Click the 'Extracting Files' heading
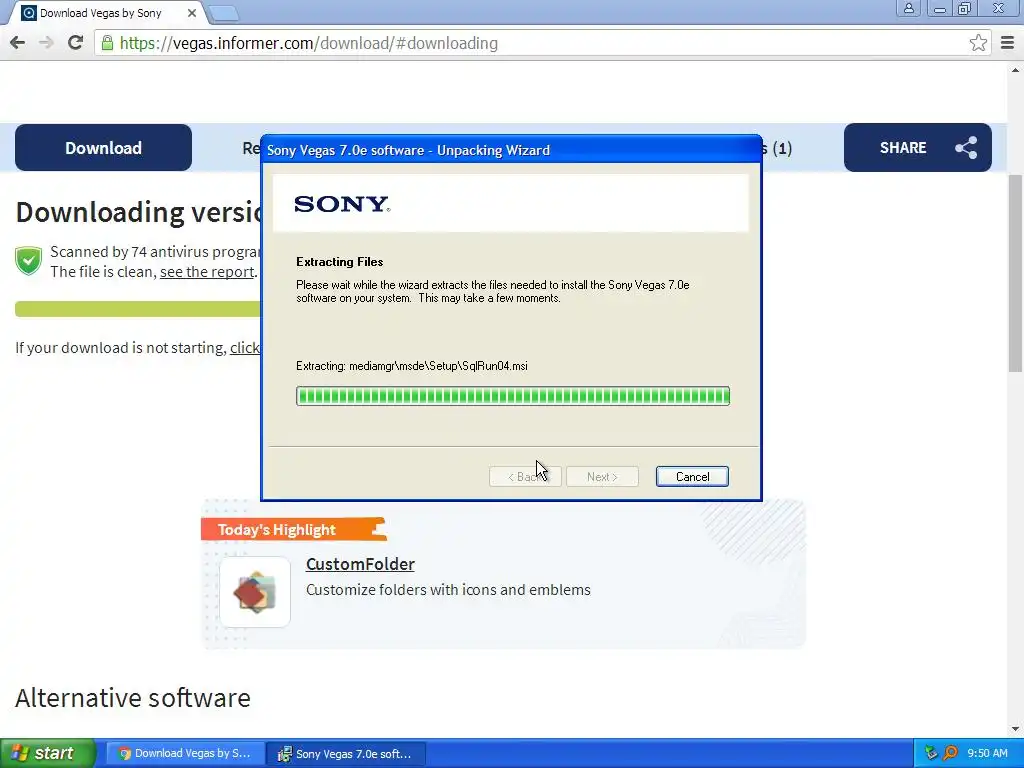The width and height of the screenshot is (1024, 768). (340, 262)
